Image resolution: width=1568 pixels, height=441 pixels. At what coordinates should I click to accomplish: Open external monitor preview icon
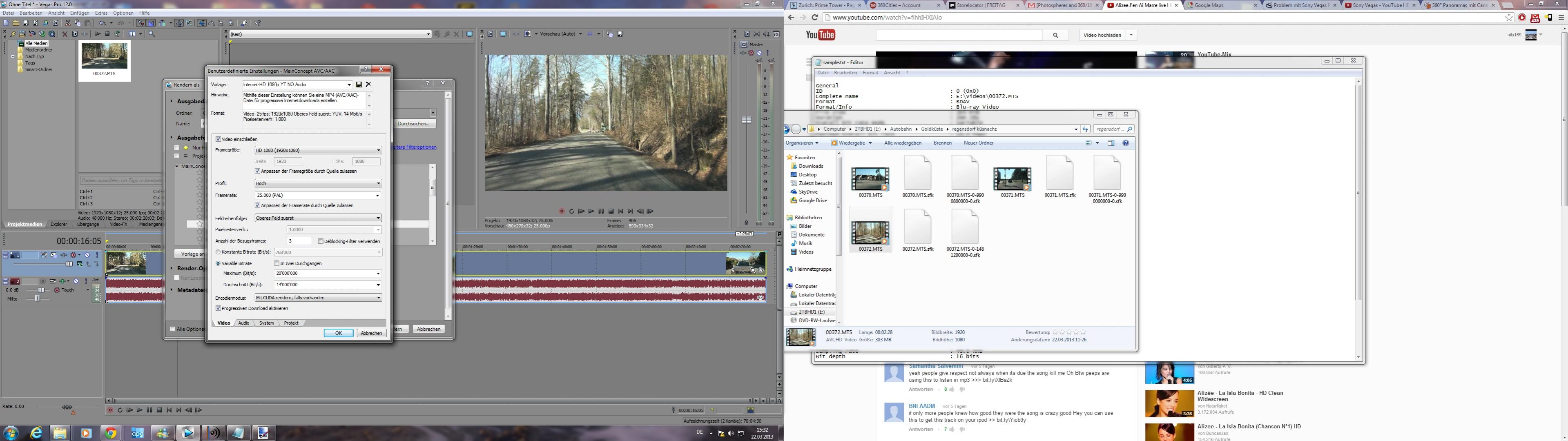[503, 34]
